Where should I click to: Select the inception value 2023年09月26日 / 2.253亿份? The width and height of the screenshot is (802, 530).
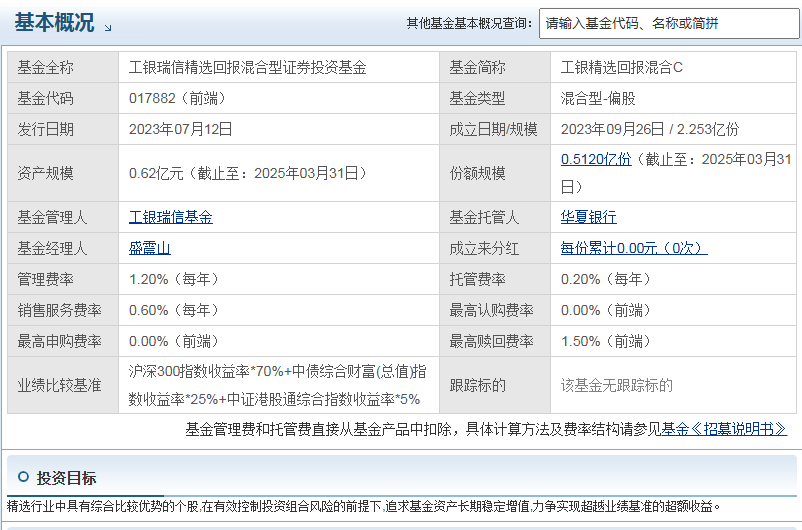(650, 129)
